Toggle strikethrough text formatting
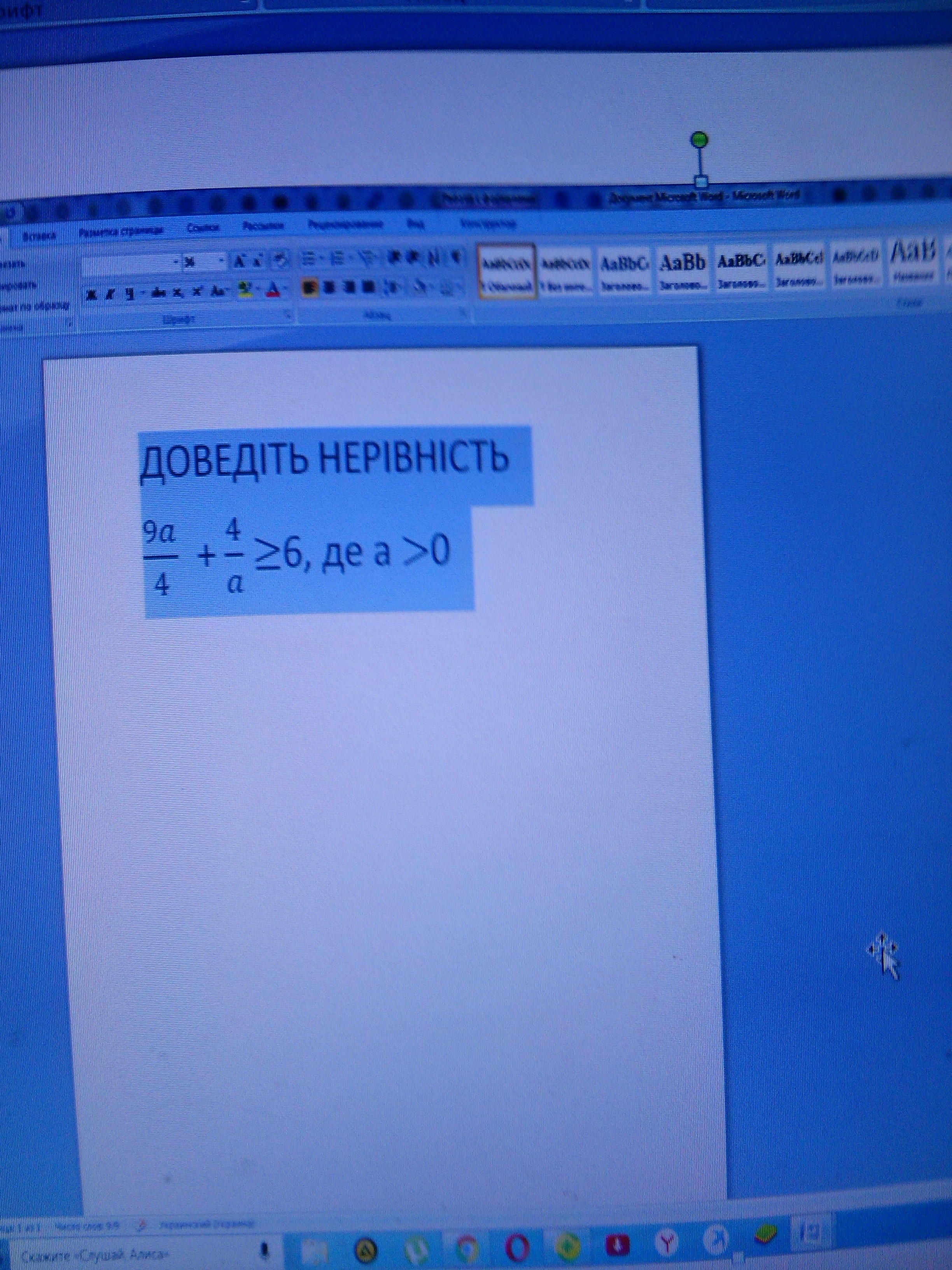The image size is (952, 1270). click(159, 292)
